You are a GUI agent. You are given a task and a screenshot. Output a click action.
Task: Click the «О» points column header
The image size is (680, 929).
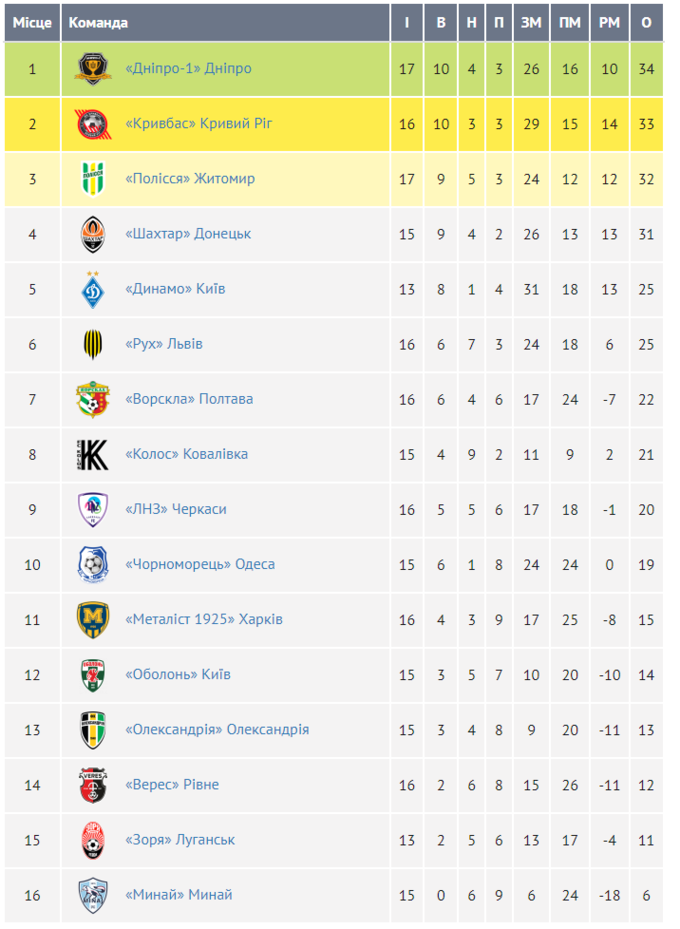coord(646,22)
